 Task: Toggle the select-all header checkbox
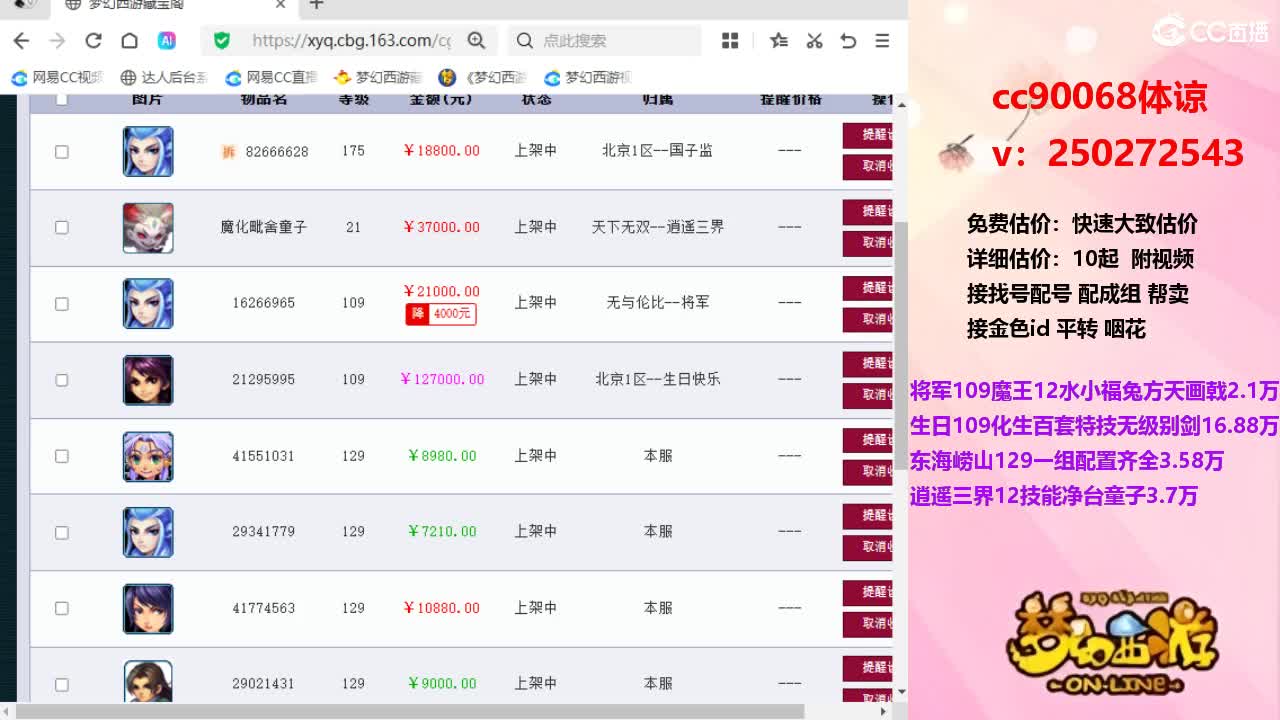(61, 99)
